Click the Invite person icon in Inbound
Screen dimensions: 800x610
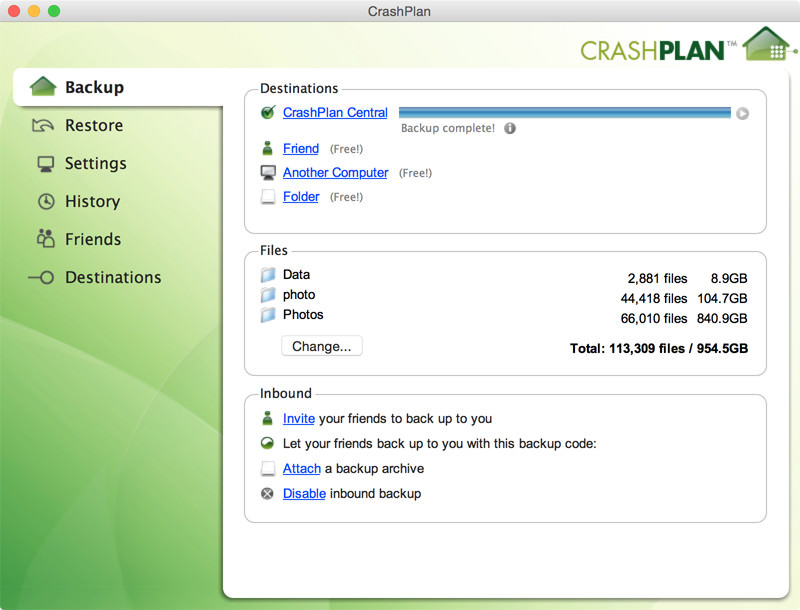(267, 418)
